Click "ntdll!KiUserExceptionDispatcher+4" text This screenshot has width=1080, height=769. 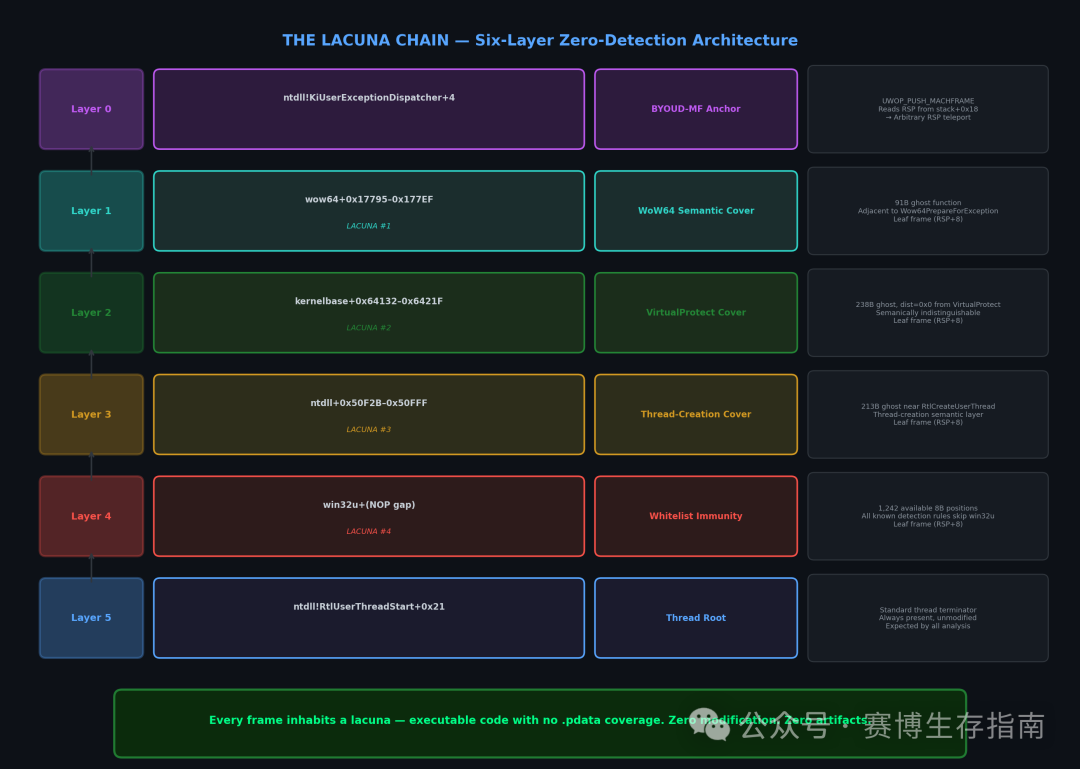pos(369,98)
